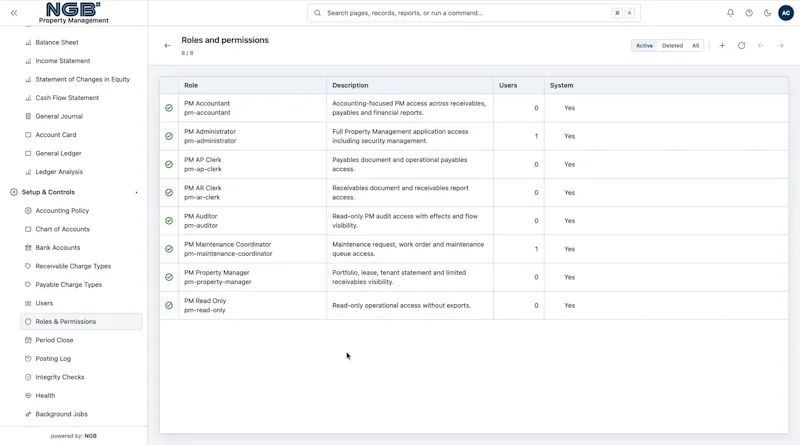Viewport: 800px width, 445px height.
Task: Open the PM Maintenance Coordinator role
Action: [473, 249]
